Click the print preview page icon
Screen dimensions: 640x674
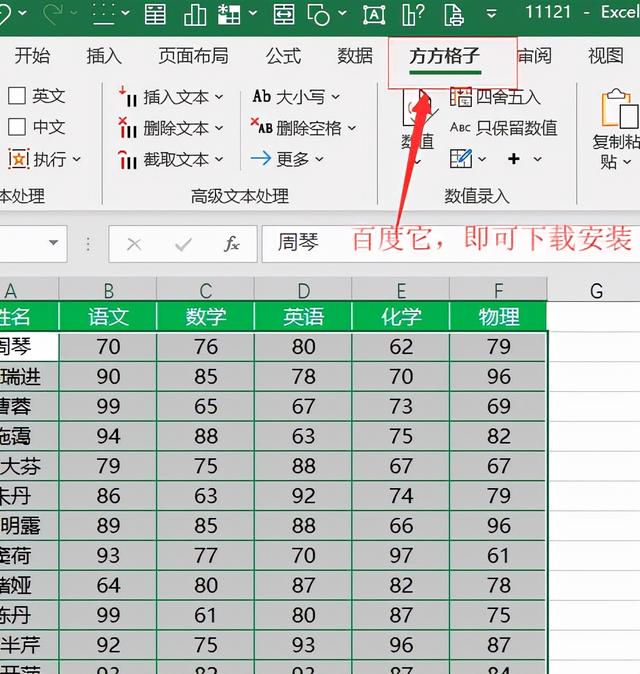click(x=454, y=14)
